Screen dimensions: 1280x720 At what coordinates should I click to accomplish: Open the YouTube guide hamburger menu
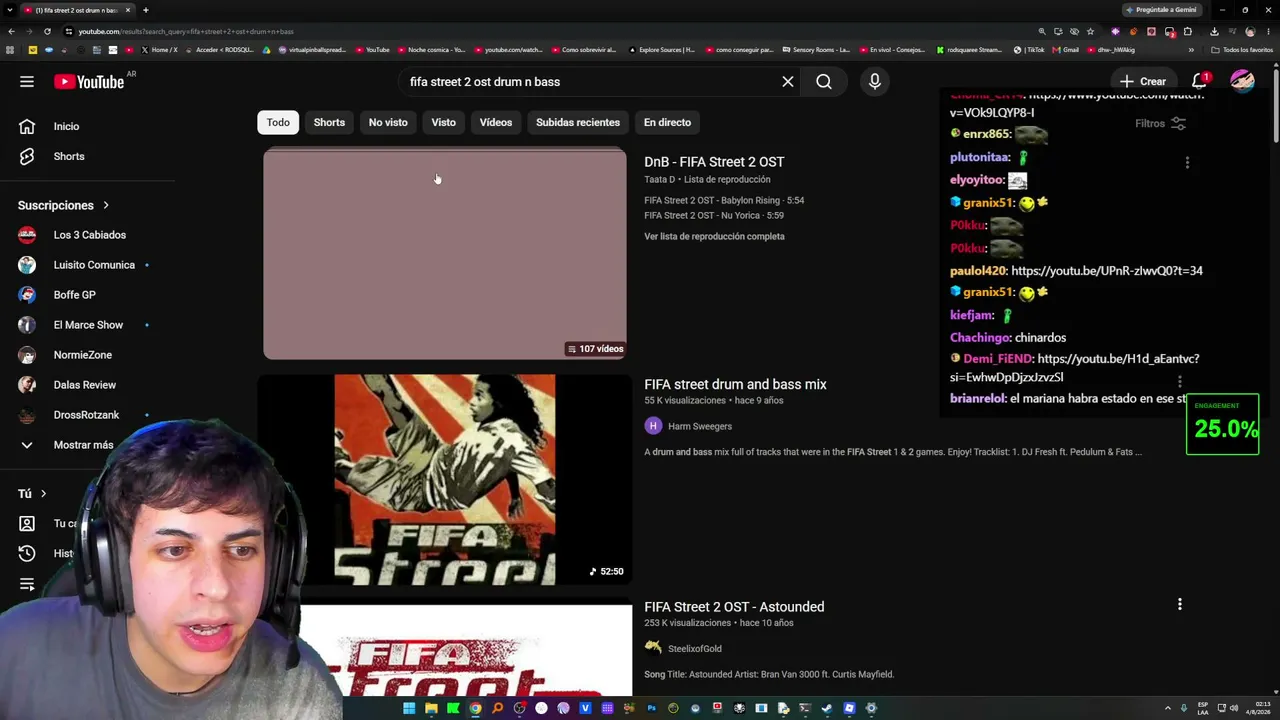click(x=27, y=82)
